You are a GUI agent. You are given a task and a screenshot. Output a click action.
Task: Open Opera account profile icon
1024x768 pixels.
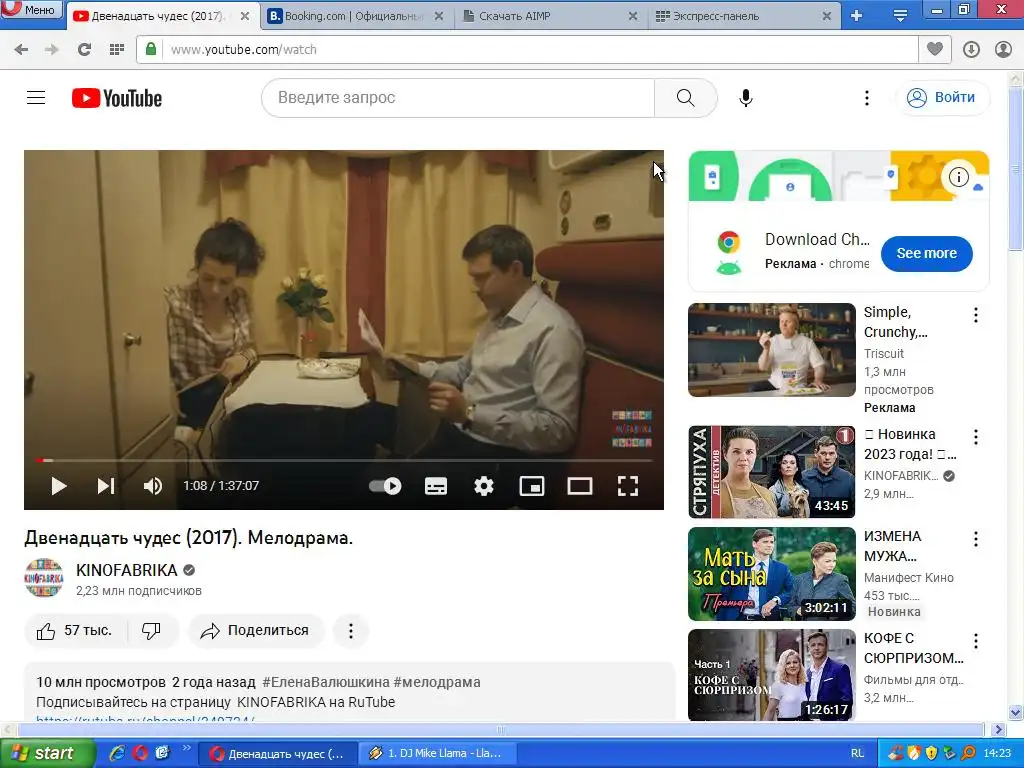coord(1003,50)
